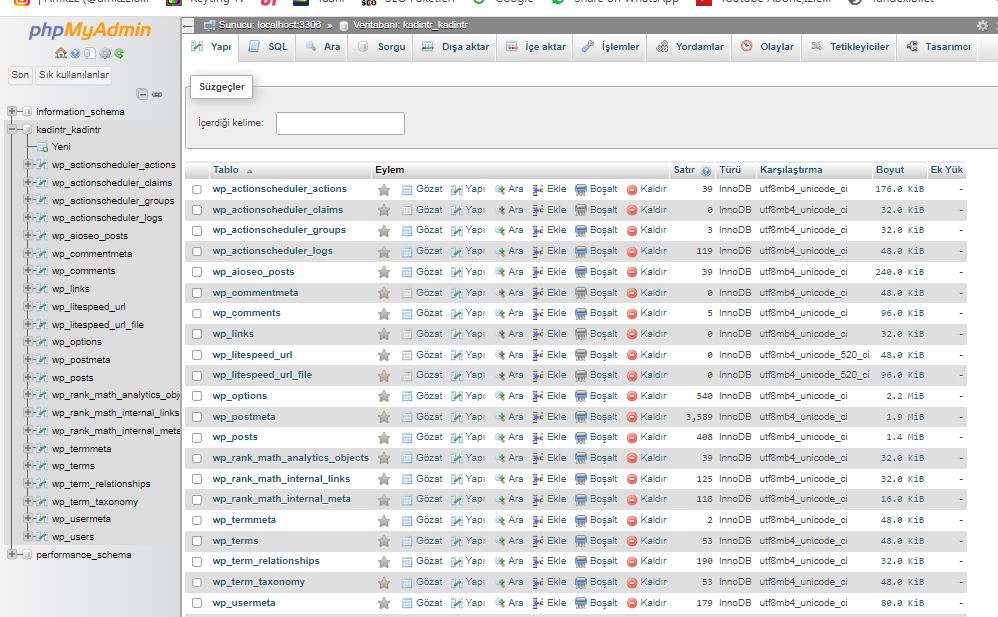The image size is (998, 617).
Task: Click the Sık kullanılanlar button
Action: 74,75
